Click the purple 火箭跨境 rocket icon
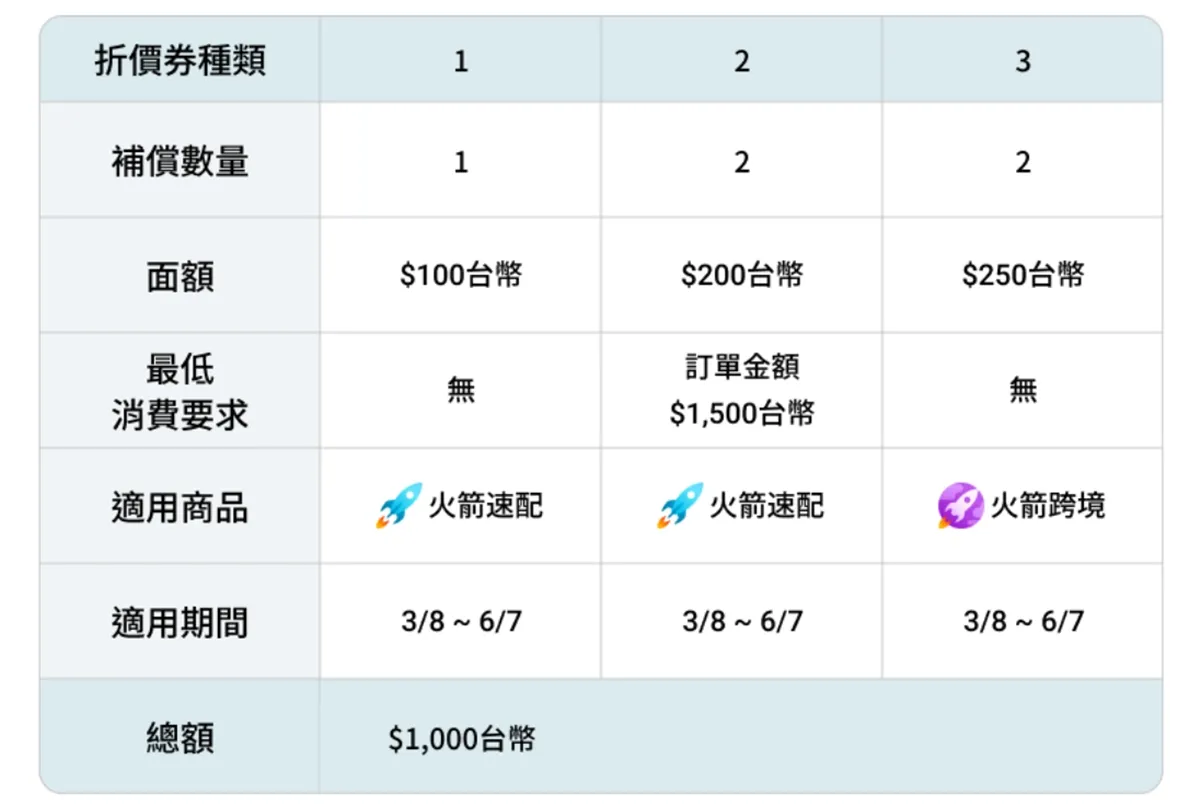The height and width of the screenshot is (805, 1200). click(x=959, y=506)
